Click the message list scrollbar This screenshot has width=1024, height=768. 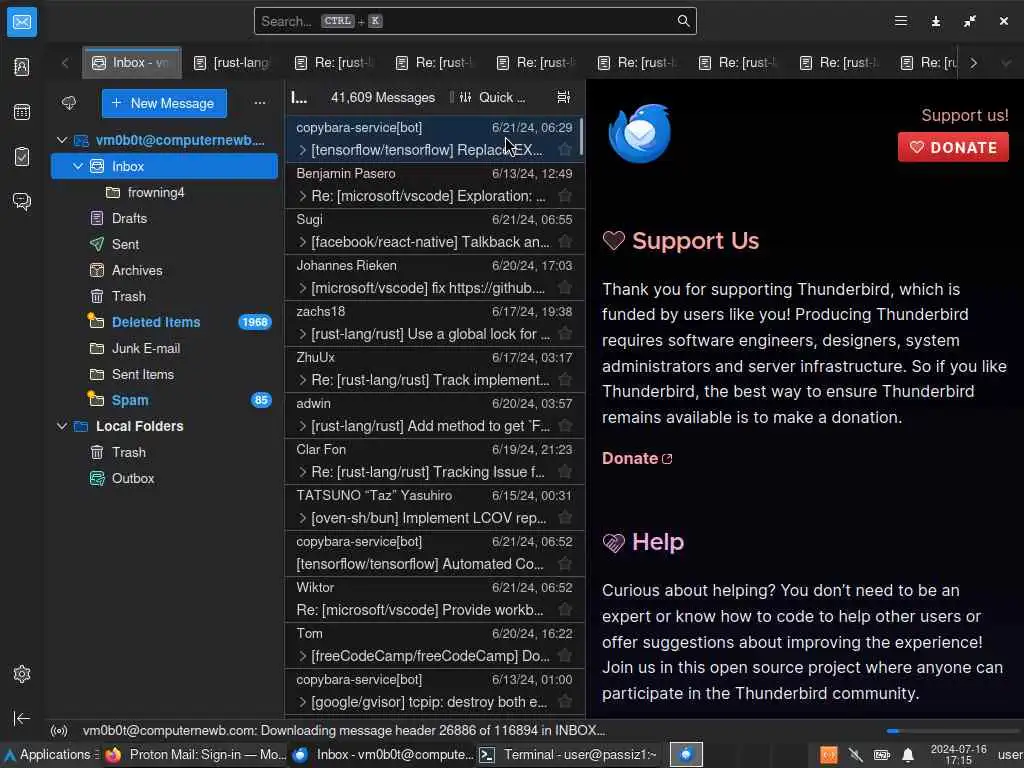(x=581, y=136)
